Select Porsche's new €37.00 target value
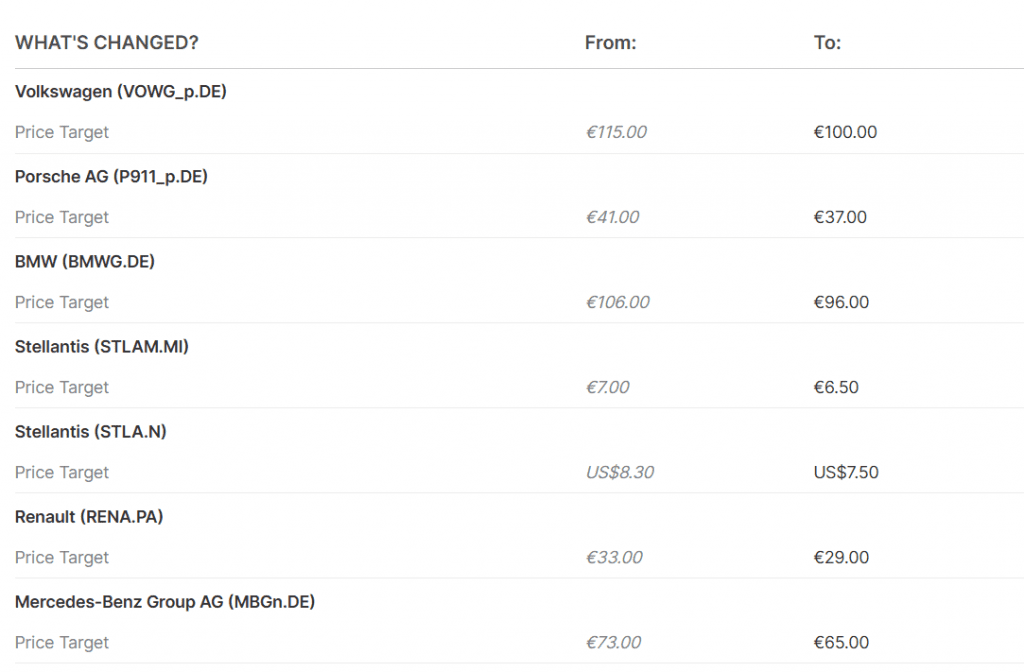This screenshot has height=672, width=1024. pos(840,217)
